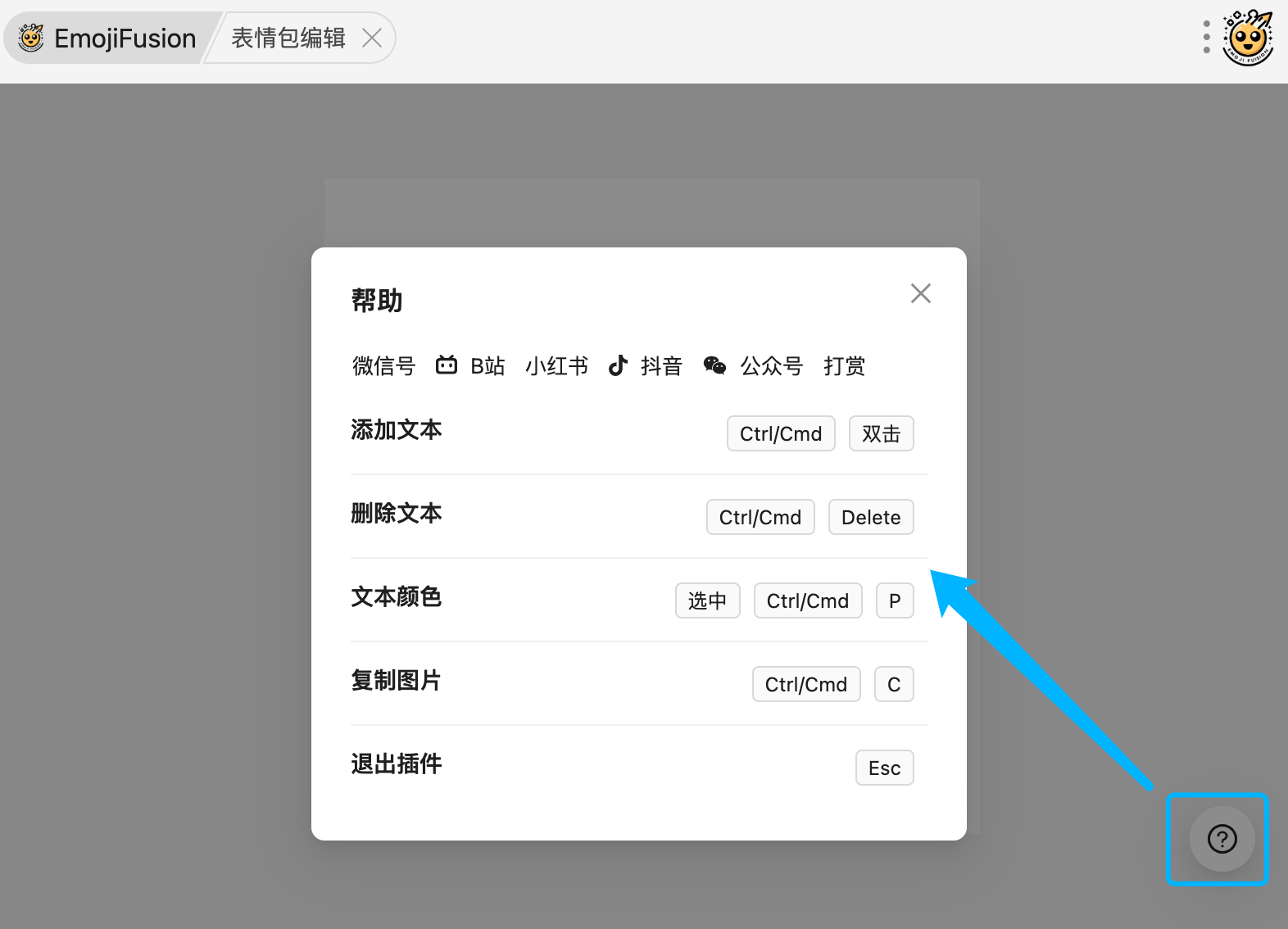The image size is (1288, 929).
Task: Click the EmojiFusion mascot logo at top right
Action: [x=1248, y=38]
